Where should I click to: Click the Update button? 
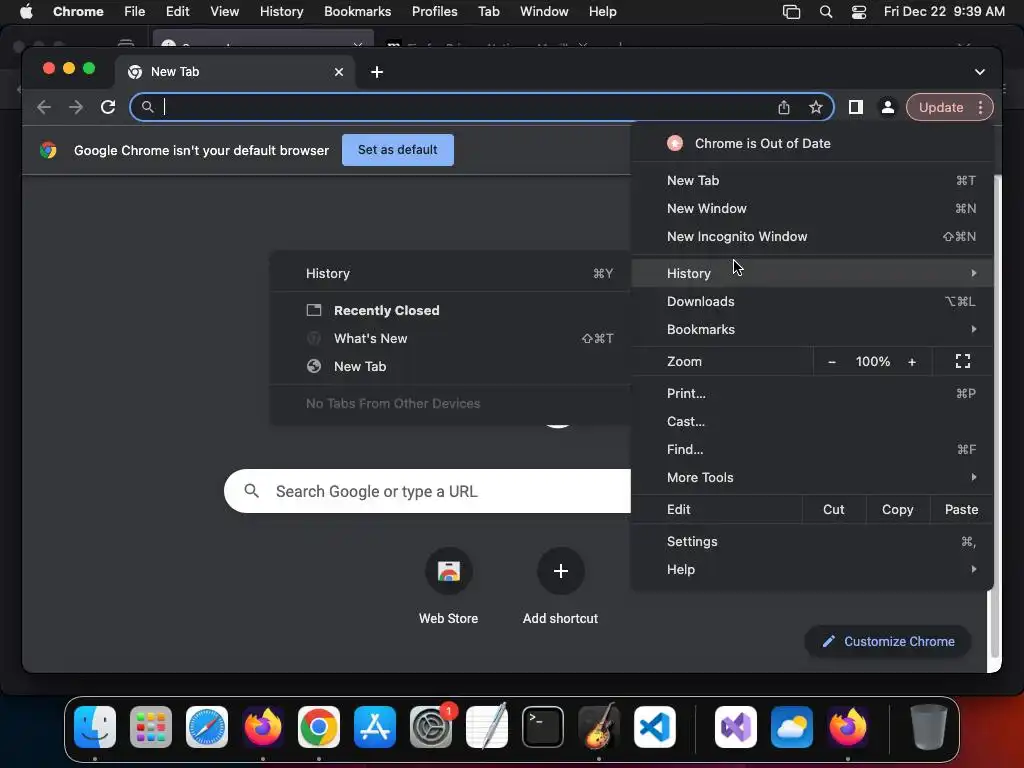[940, 107]
